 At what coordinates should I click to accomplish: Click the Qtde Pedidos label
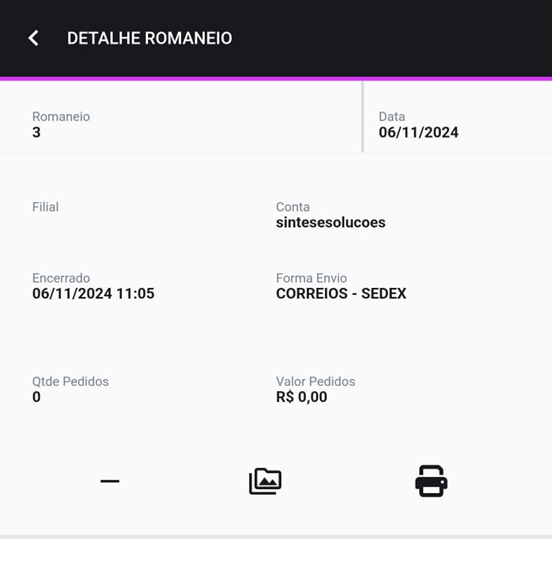tap(70, 381)
